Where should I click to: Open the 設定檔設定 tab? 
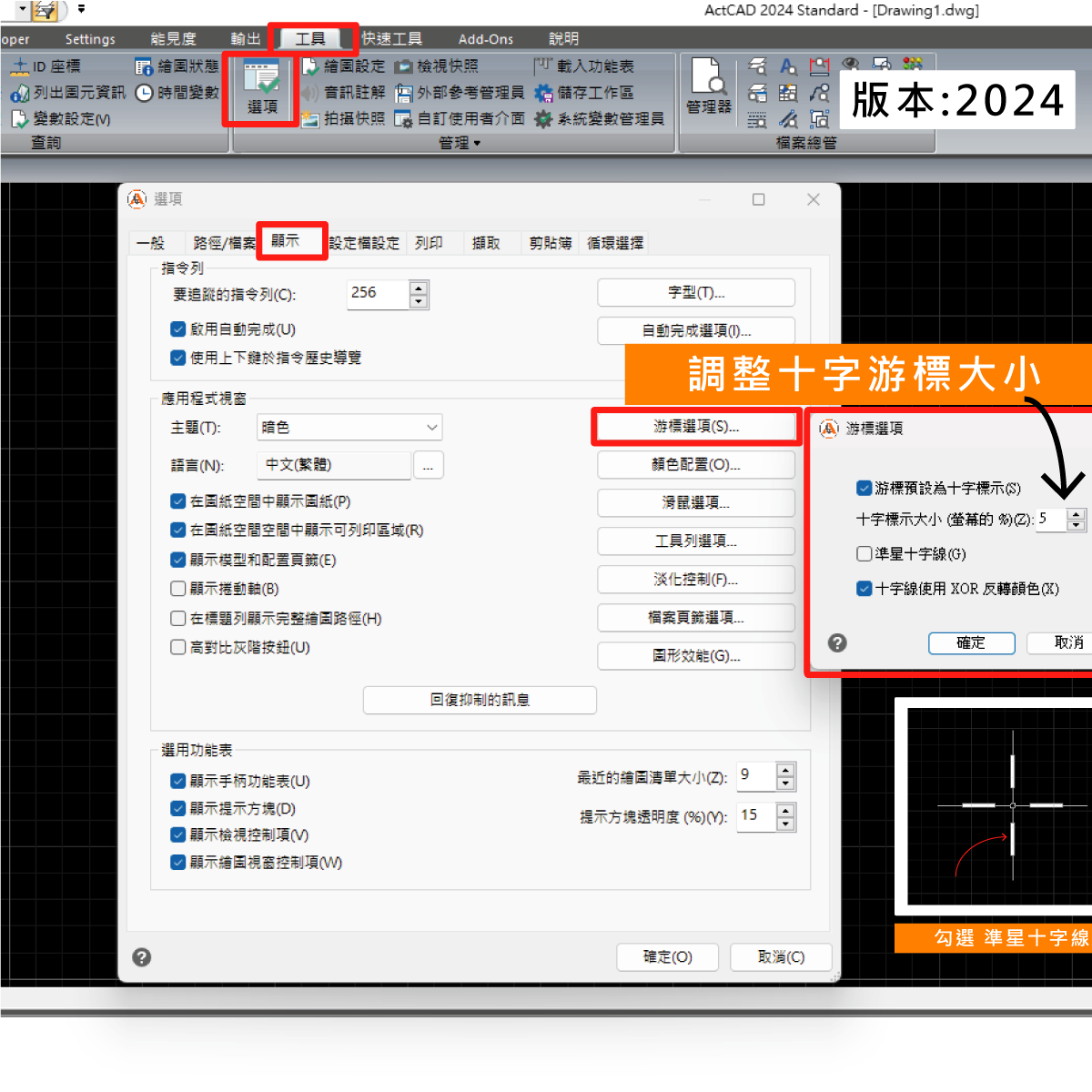364,243
